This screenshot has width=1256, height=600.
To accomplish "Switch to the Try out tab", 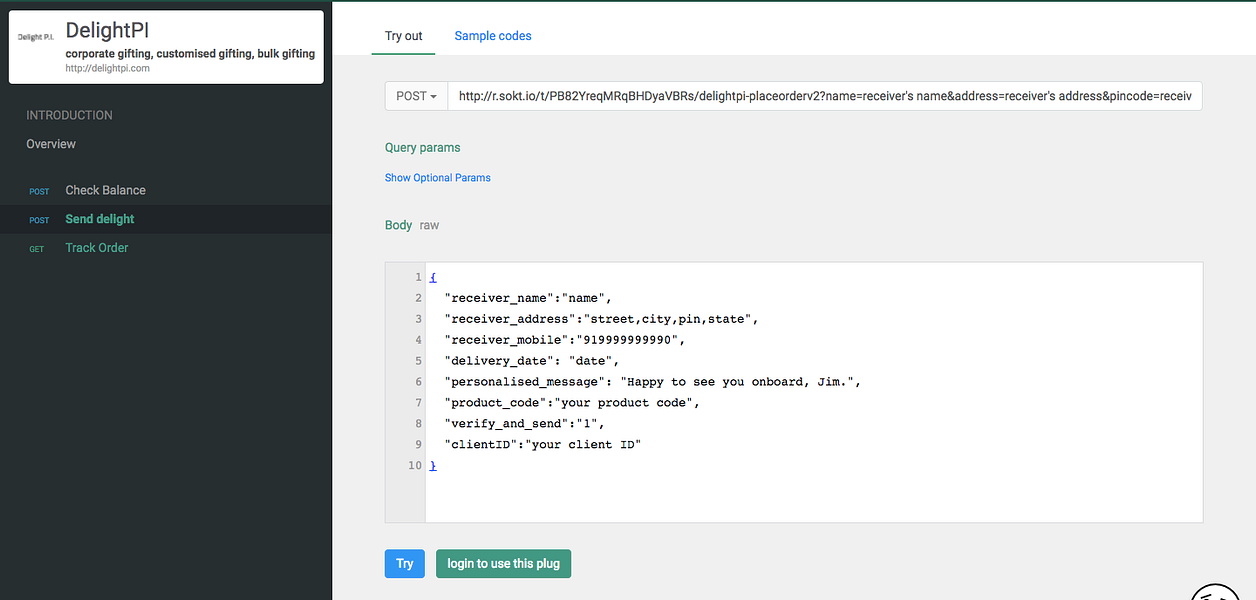I will 404,36.
